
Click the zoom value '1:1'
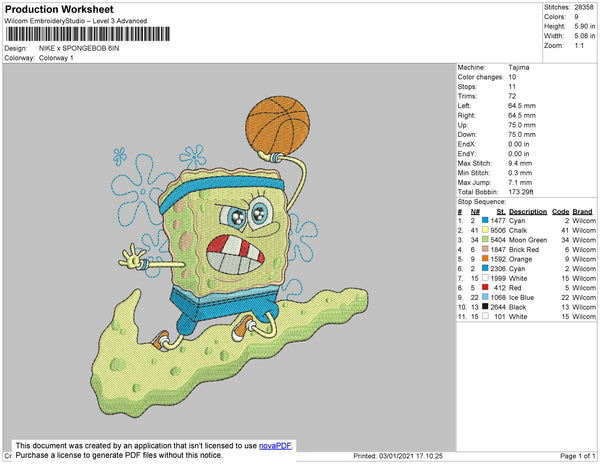coord(579,46)
